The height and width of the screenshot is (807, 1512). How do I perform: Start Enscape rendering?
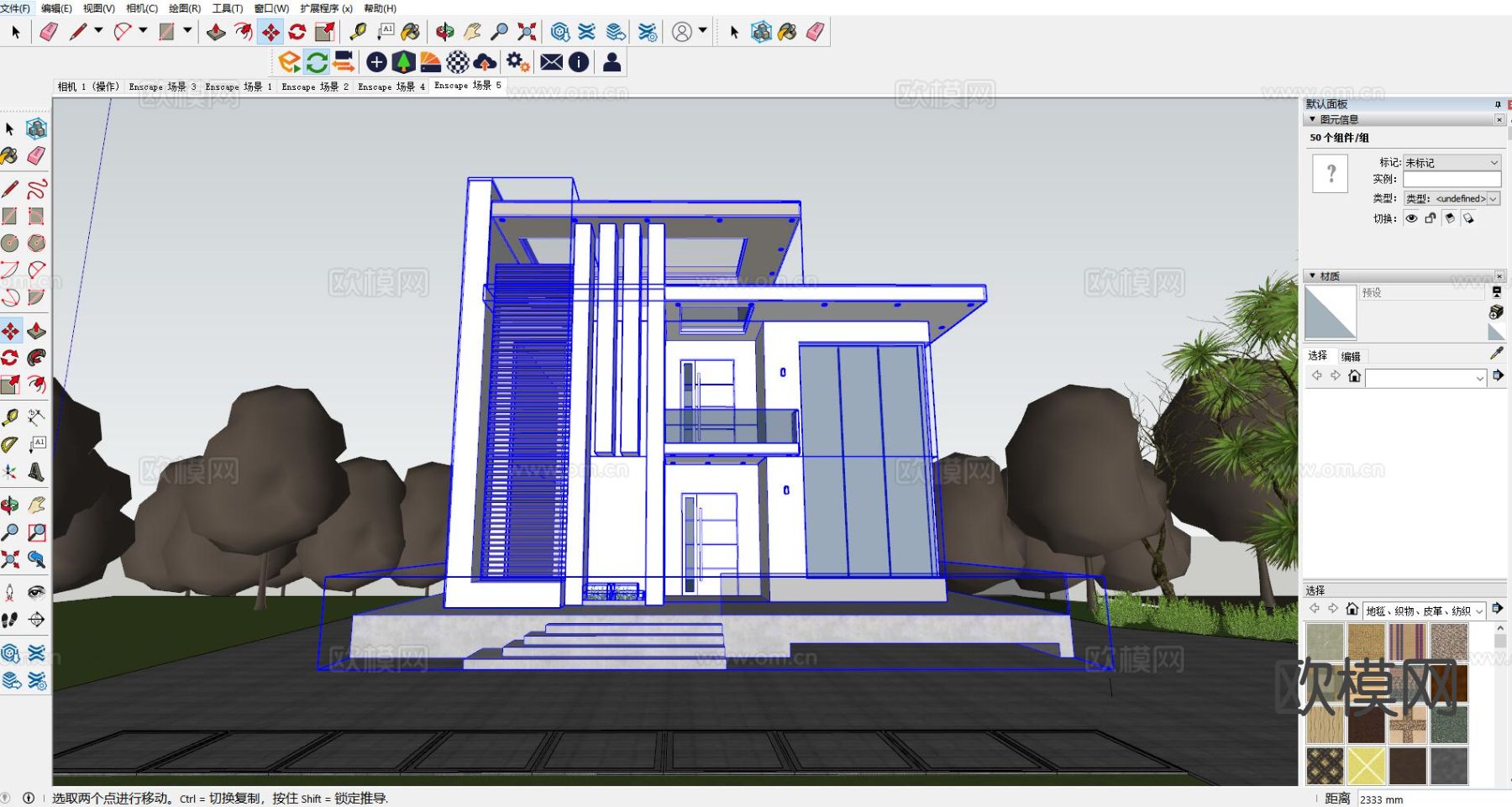pyautogui.click(x=290, y=61)
